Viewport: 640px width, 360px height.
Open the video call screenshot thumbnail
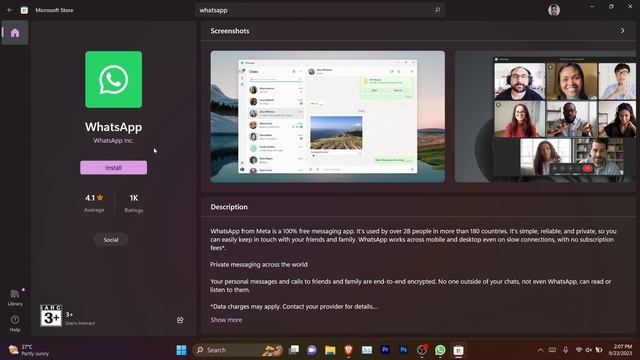pos(546,116)
